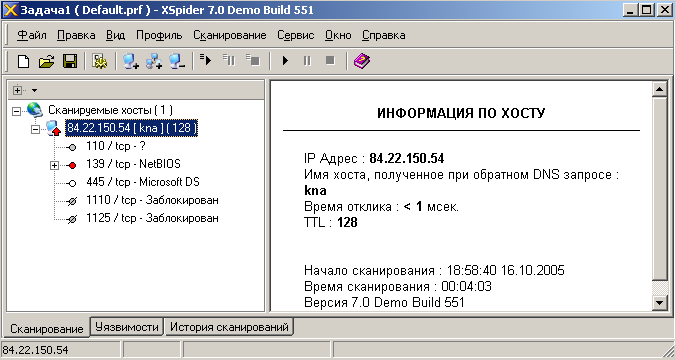Click the globe icon of Сканируемые хосты

[x=35, y=110]
